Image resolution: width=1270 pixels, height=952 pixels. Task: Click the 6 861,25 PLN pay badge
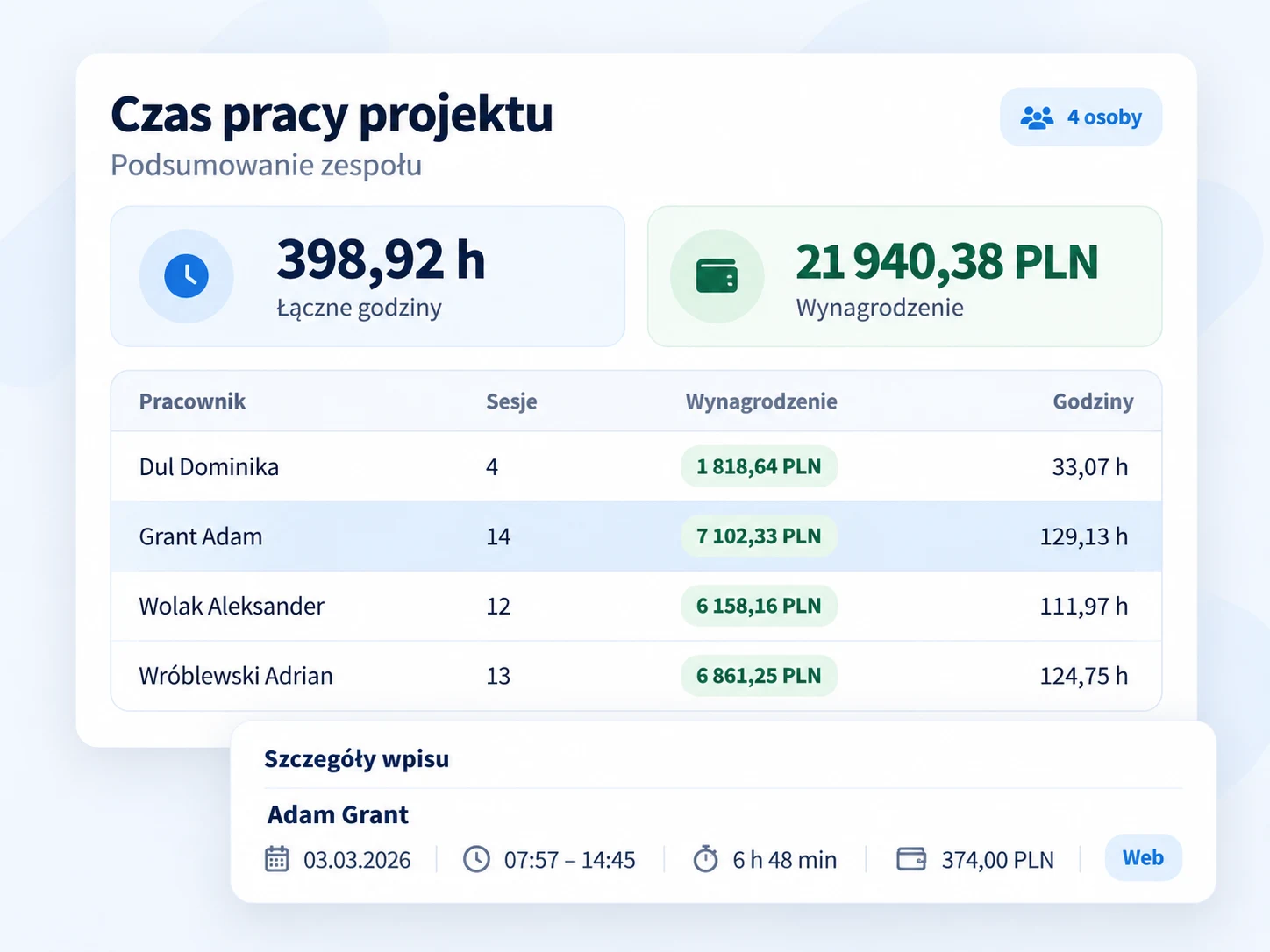tap(759, 676)
